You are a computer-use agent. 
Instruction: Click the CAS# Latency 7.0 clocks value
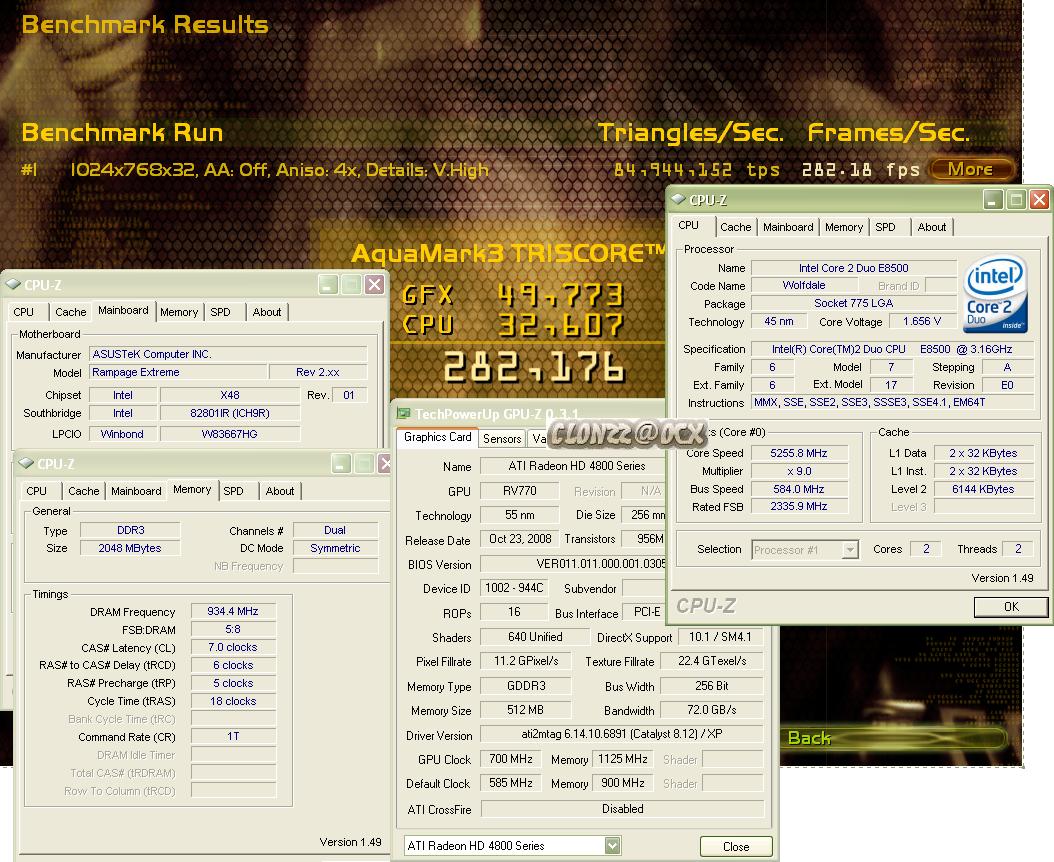click(233, 648)
